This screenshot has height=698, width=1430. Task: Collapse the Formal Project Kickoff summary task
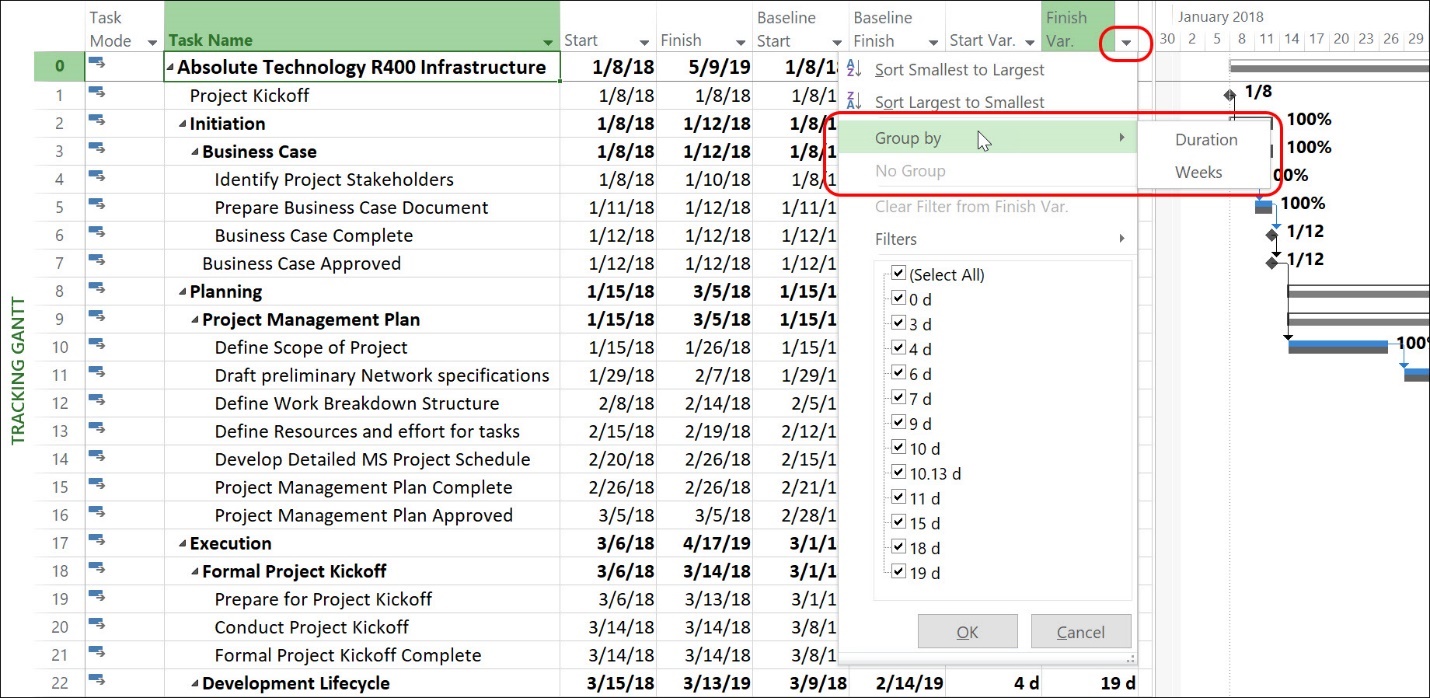(195, 572)
